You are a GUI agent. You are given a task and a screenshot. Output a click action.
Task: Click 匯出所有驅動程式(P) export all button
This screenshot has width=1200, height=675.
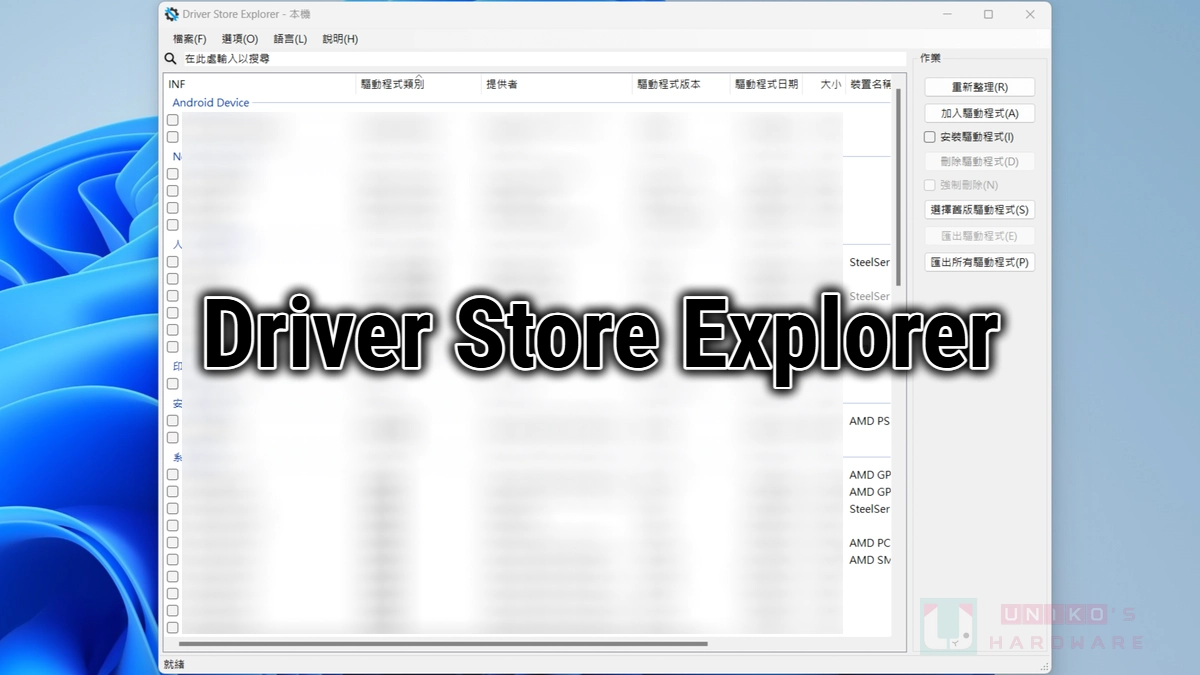pos(980,262)
